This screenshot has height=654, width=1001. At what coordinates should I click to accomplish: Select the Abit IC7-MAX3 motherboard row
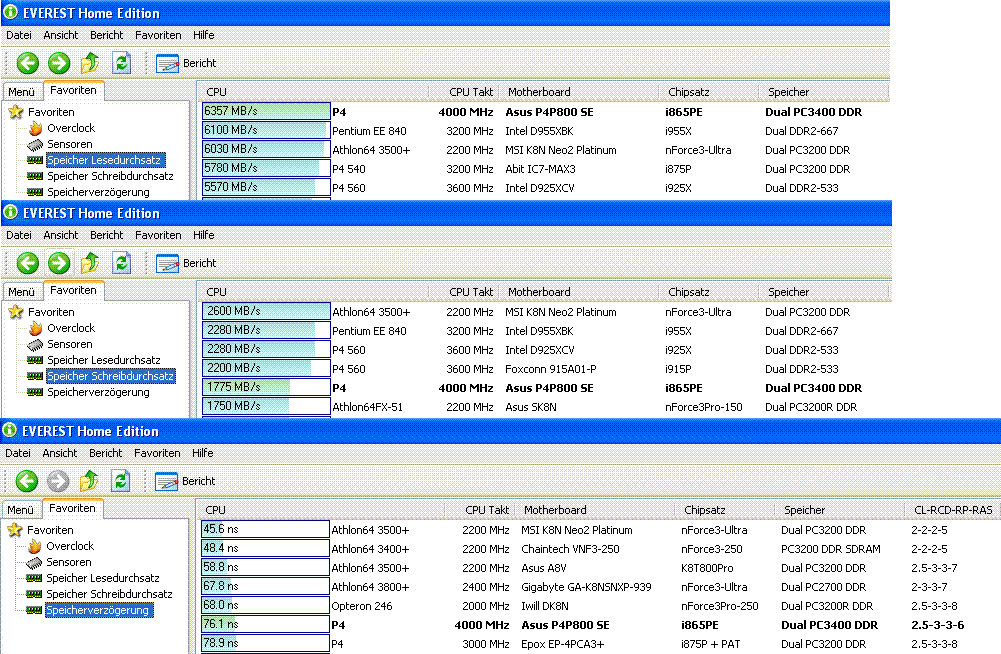pos(545,169)
